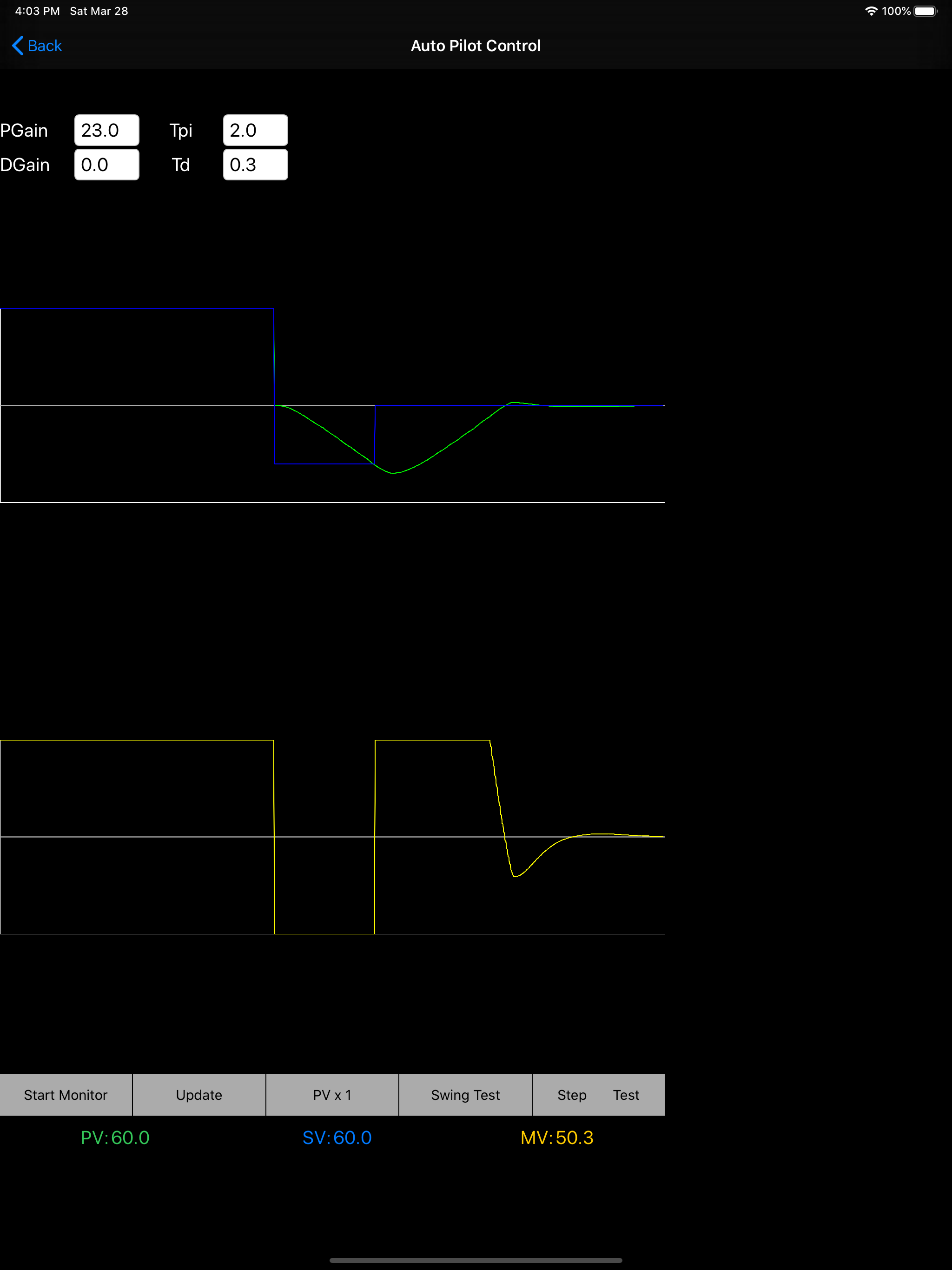The width and height of the screenshot is (952, 1270).
Task: Tap the SV:60.0 readout
Action: pos(337,1138)
